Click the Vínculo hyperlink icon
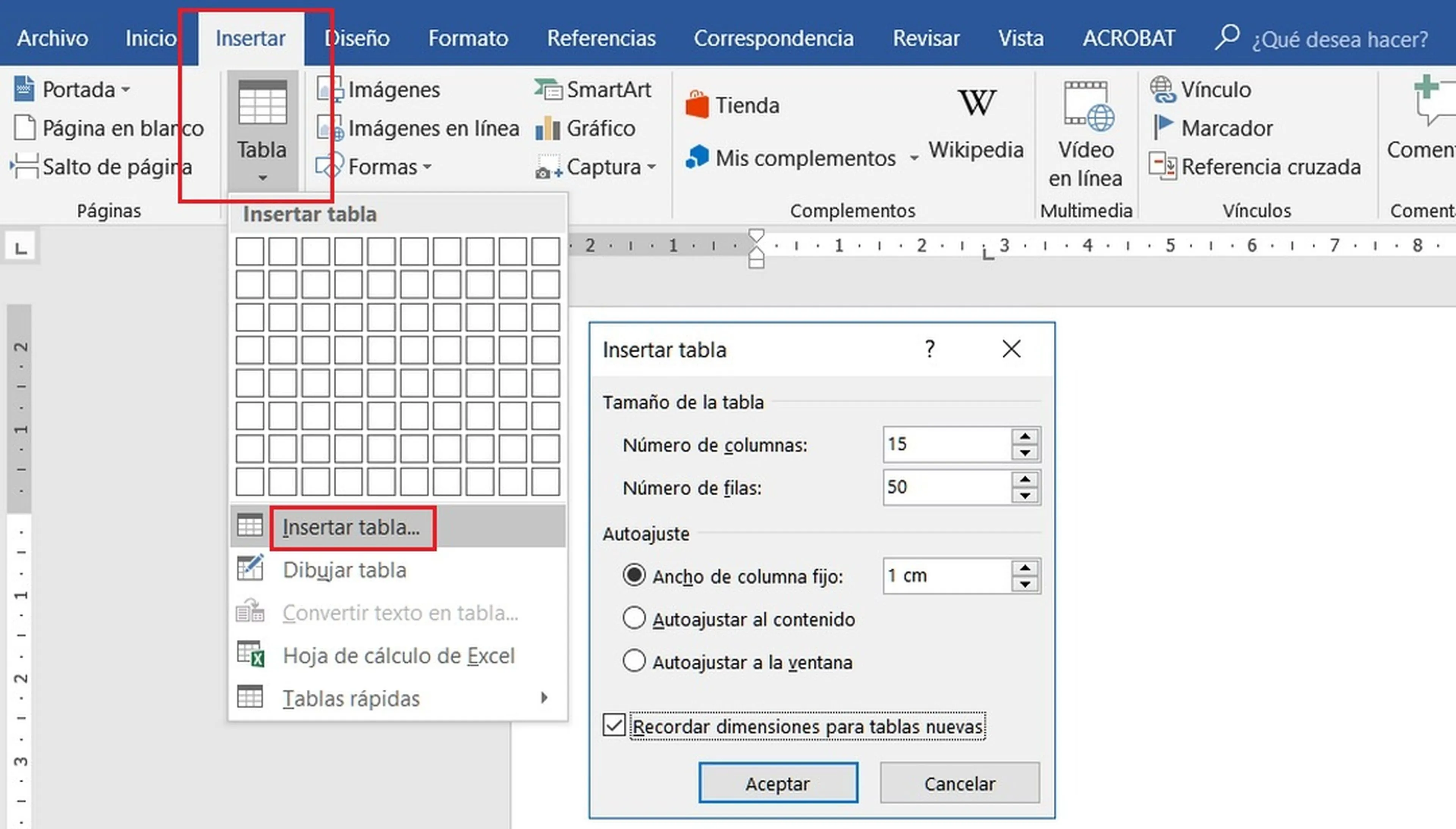Screen dimensions: 1456x829 (x=1162, y=89)
